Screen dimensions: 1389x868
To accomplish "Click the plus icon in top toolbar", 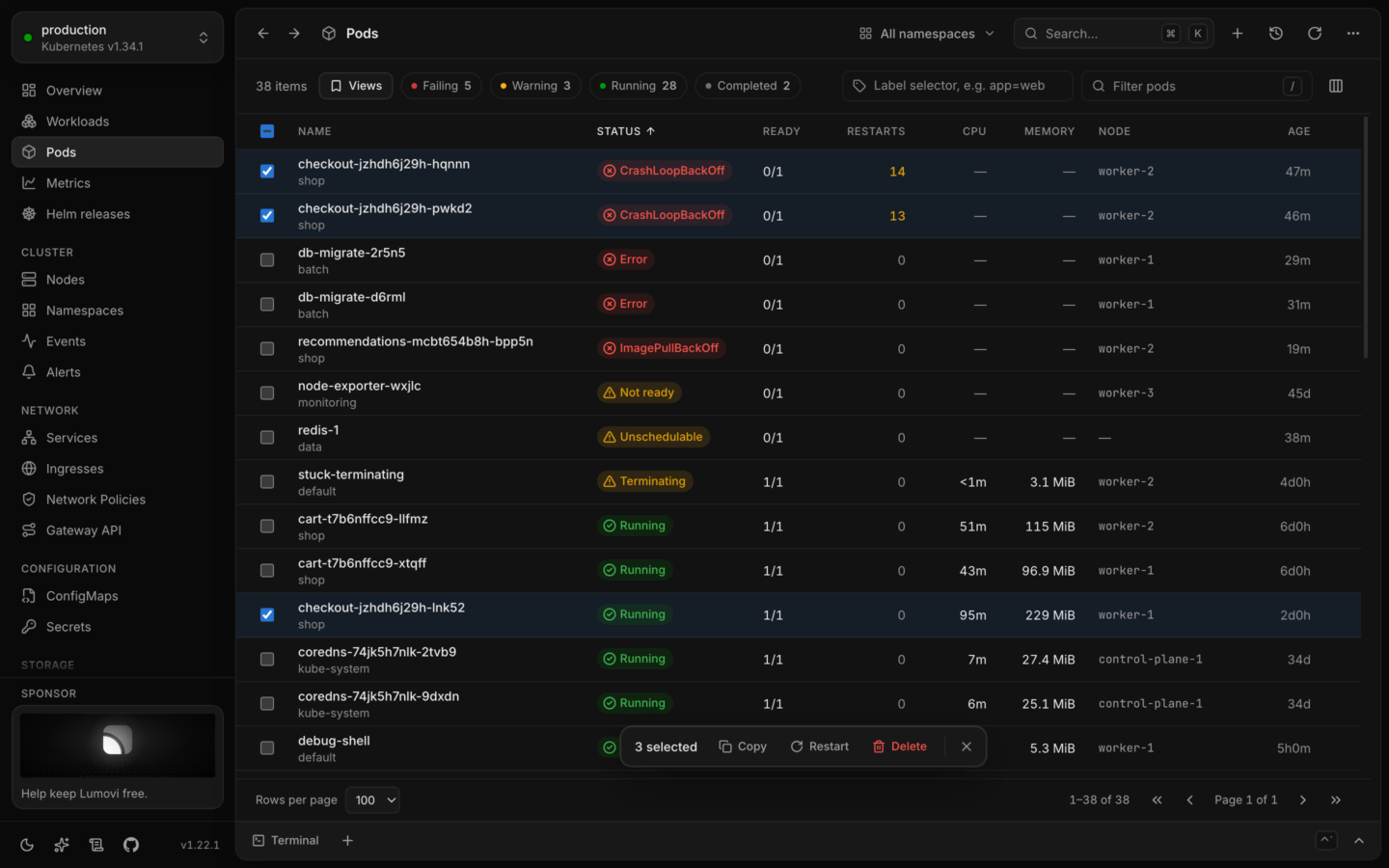I will pyautogui.click(x=1238, y=34).
